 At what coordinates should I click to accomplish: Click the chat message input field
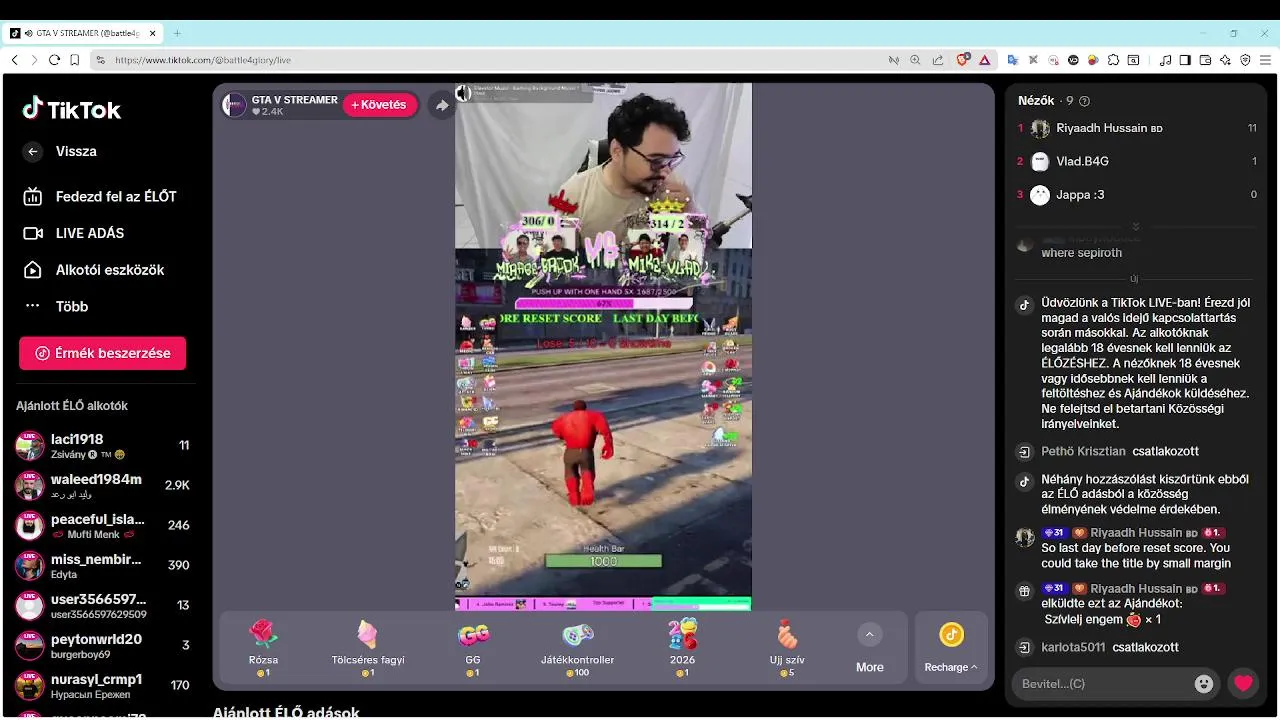pos(1100,684)
